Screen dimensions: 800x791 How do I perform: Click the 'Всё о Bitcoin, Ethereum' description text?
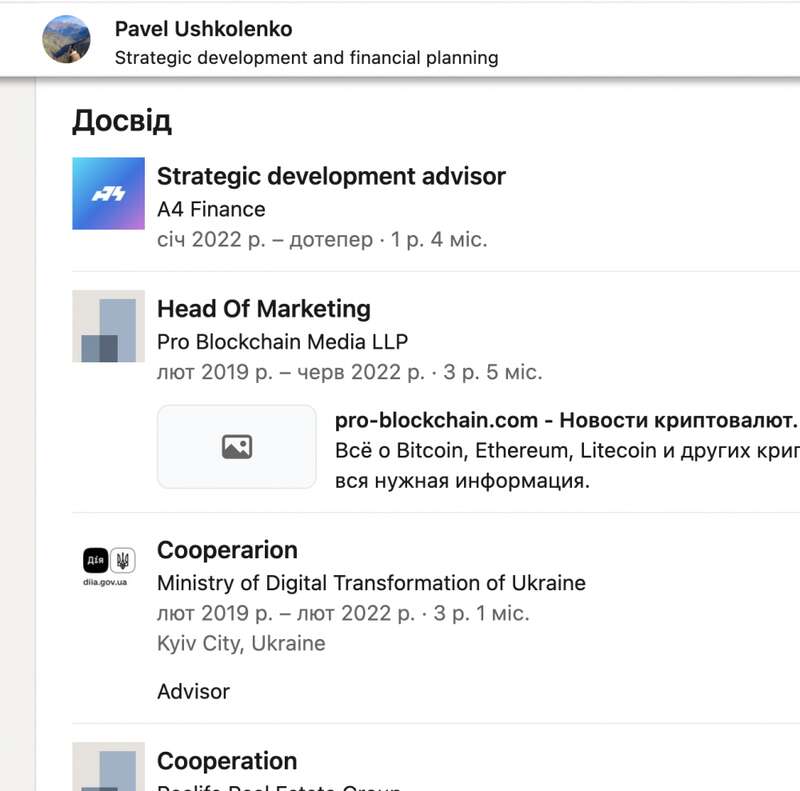565,450
